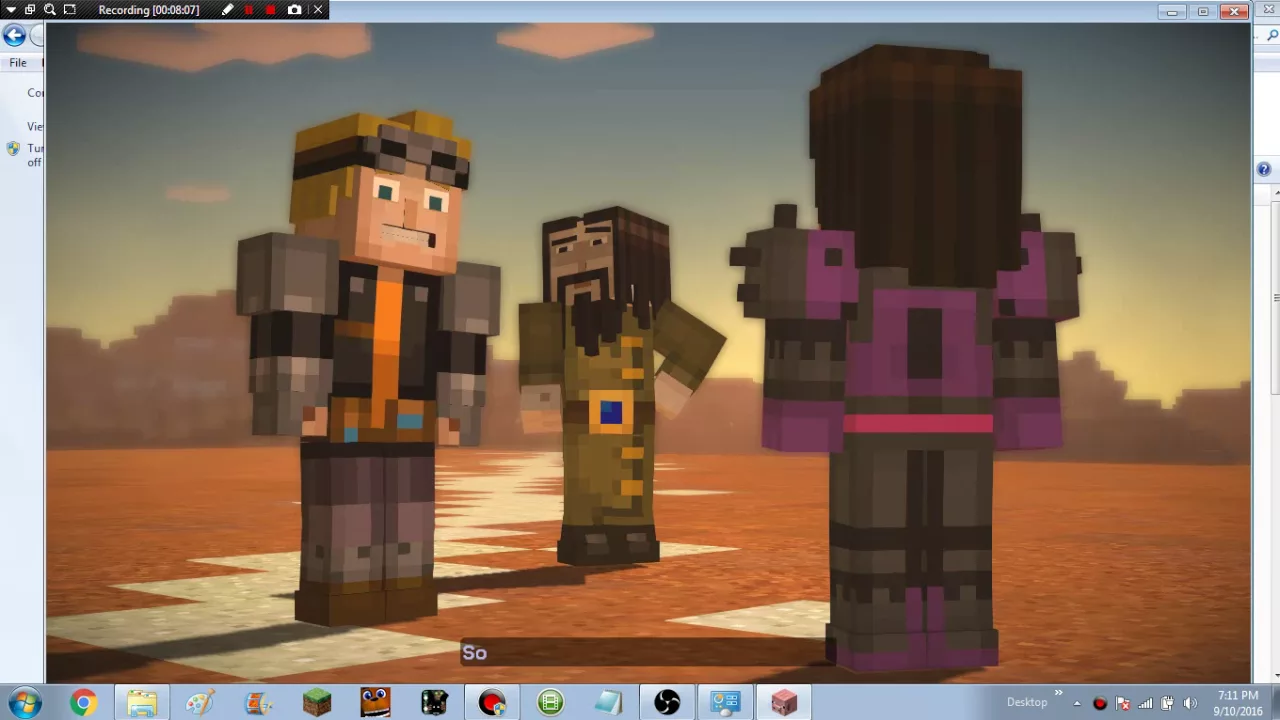
Task: Open the volume speaker tray icon
Action: [1190, 703]
